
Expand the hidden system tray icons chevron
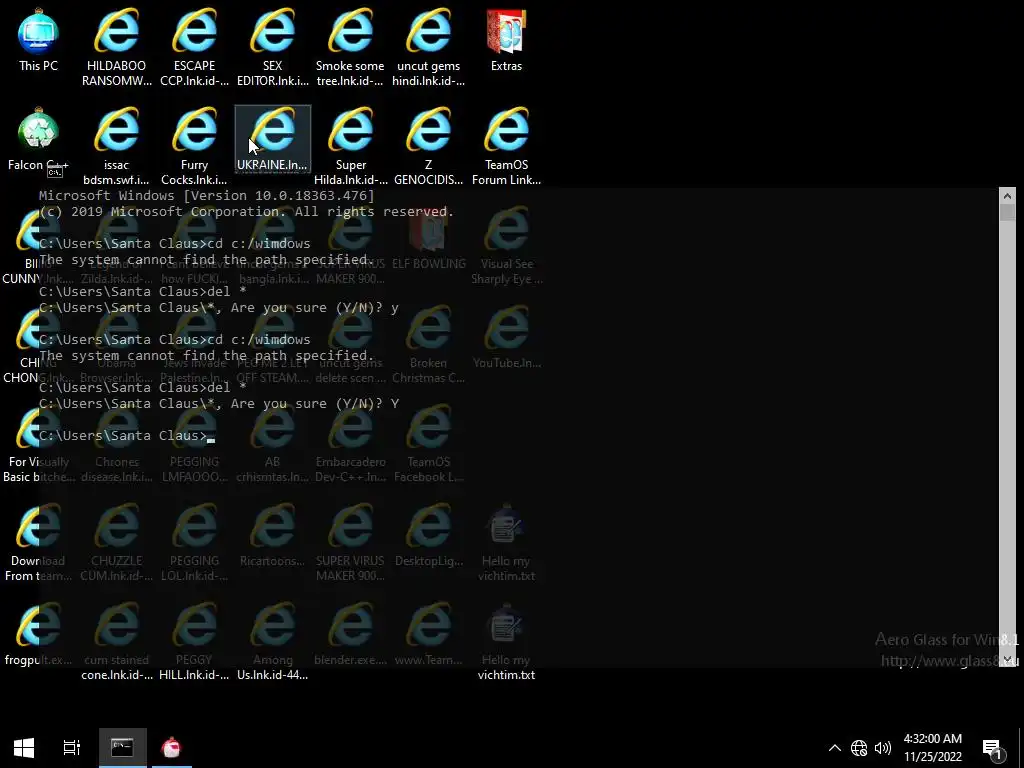tap(835, 748)
